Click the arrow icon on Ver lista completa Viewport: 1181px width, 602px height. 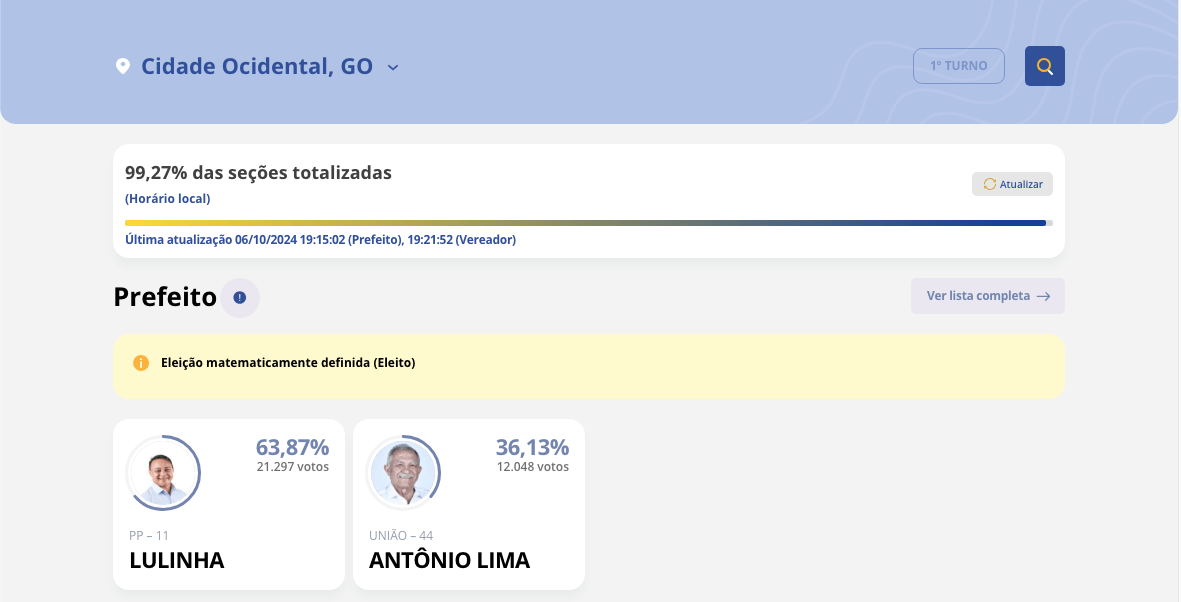1043,296
